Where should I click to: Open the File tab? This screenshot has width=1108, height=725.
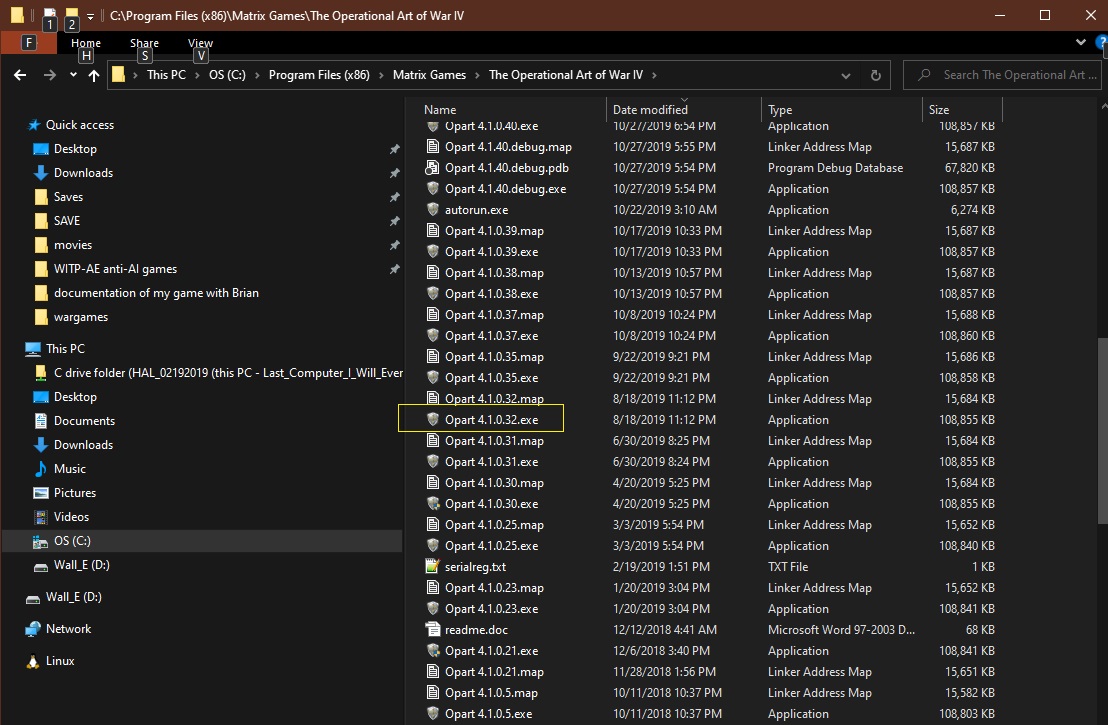(x=29, y=42)
